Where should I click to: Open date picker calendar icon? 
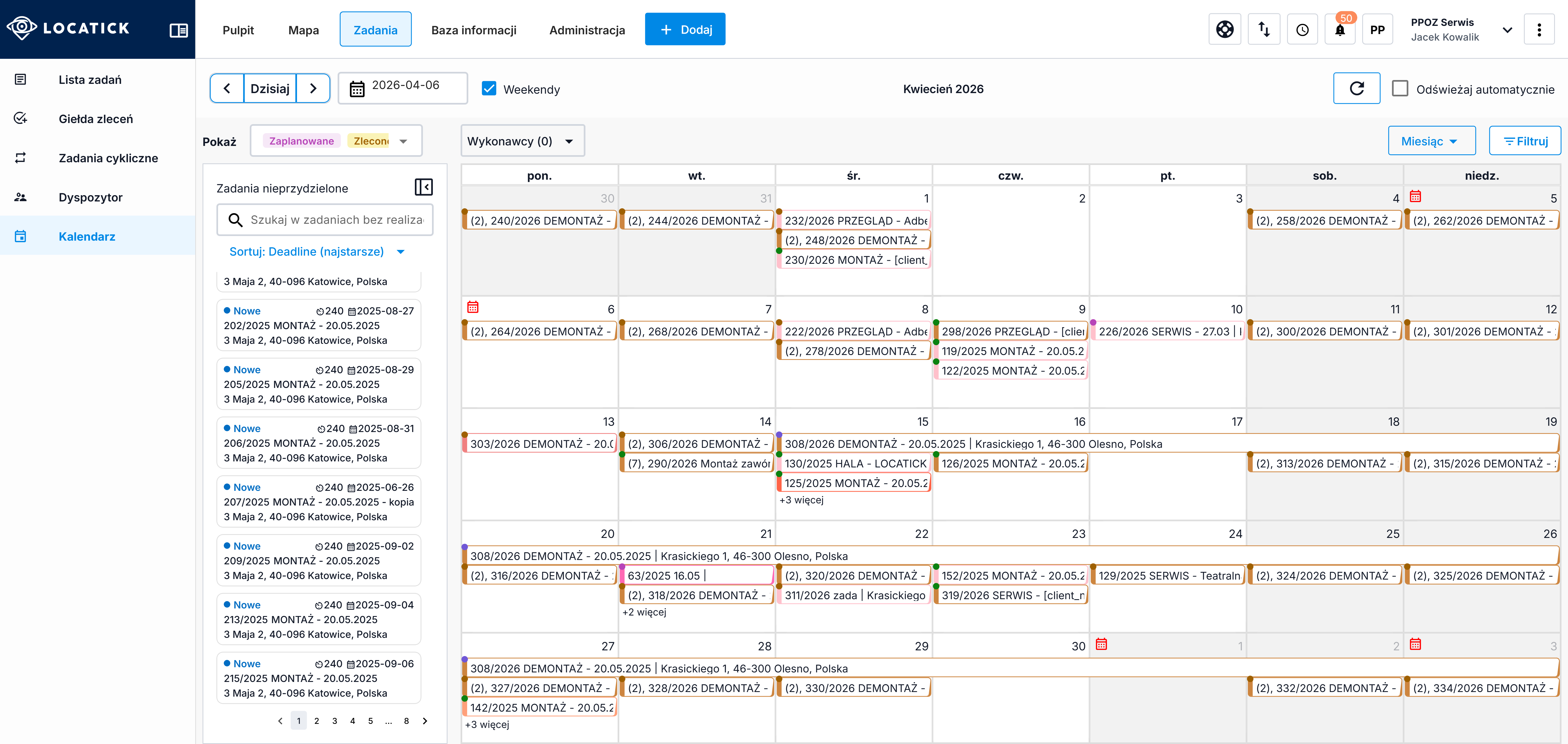(357, 89)
